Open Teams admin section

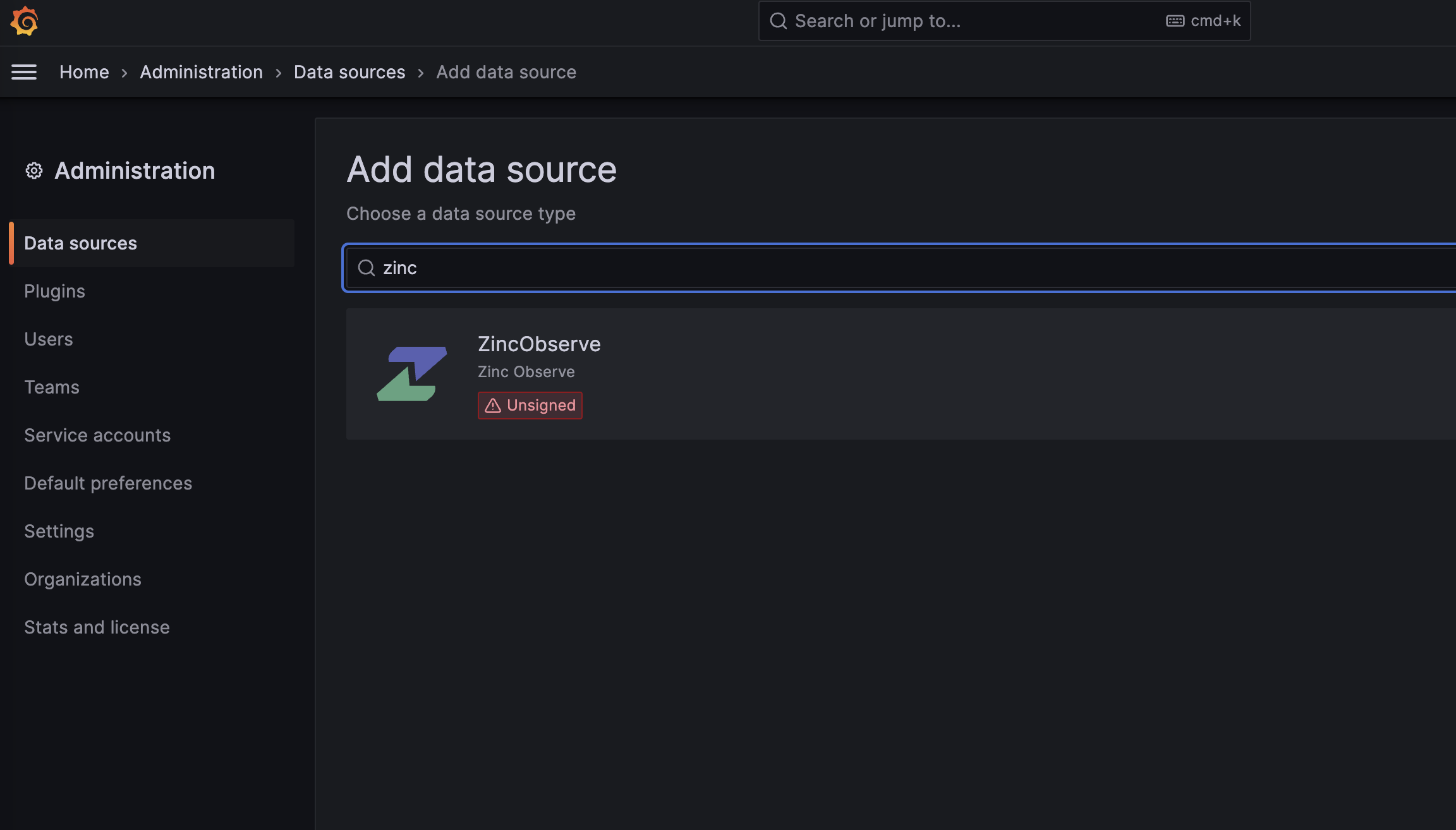coord(52,387)
